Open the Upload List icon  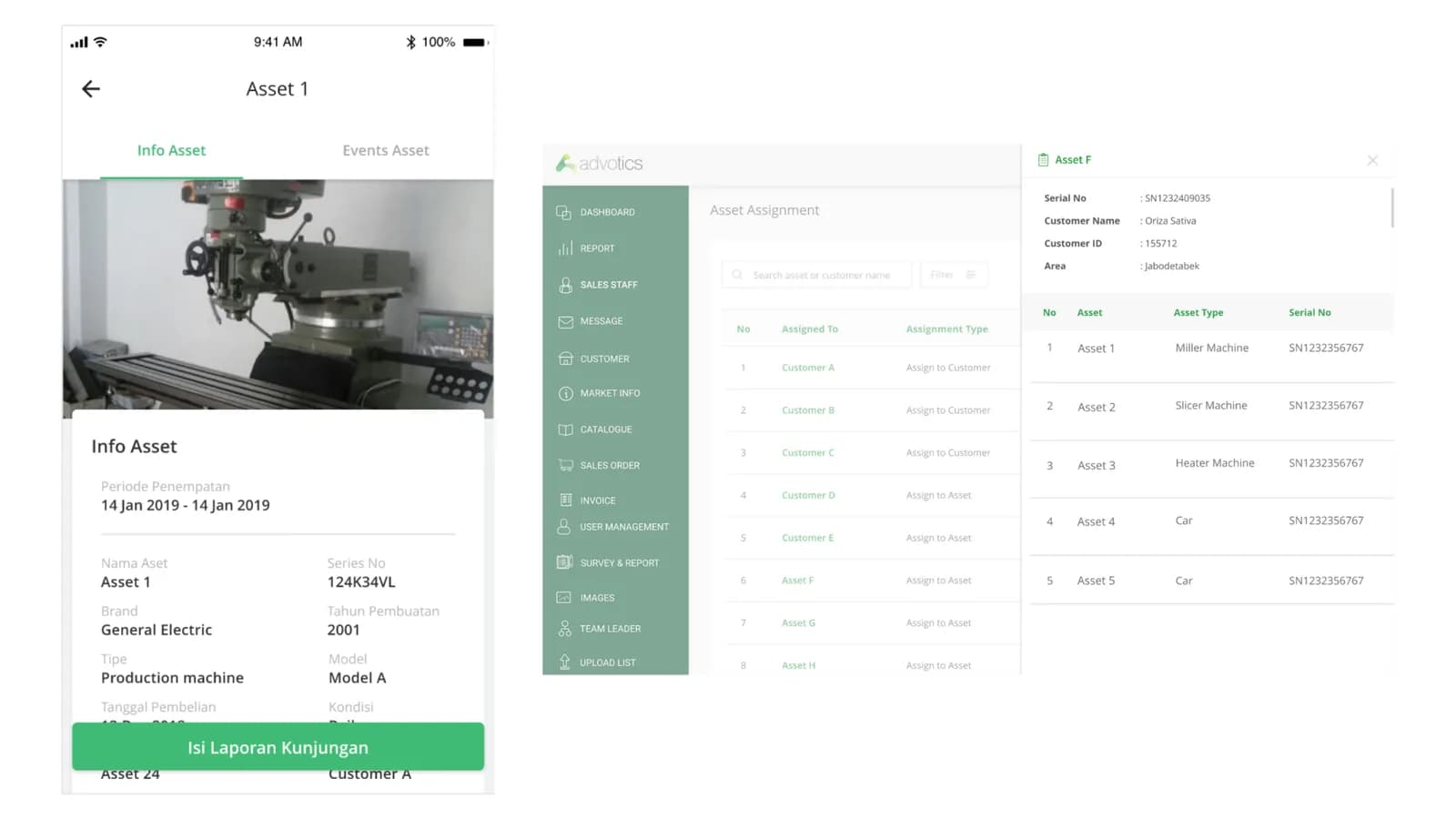click(564, 662)
